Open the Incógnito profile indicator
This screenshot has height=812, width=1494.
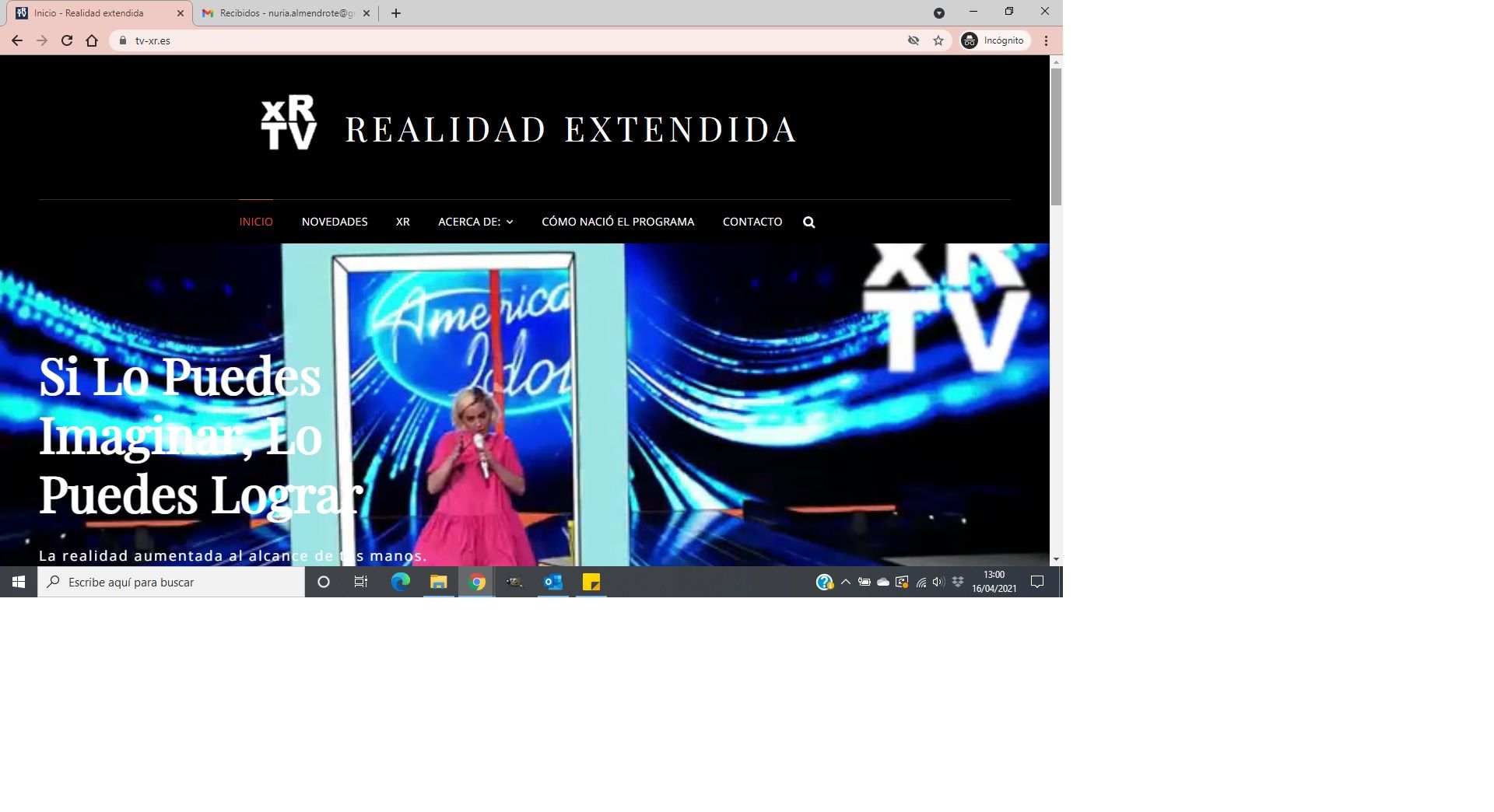[x=994, y=40]
